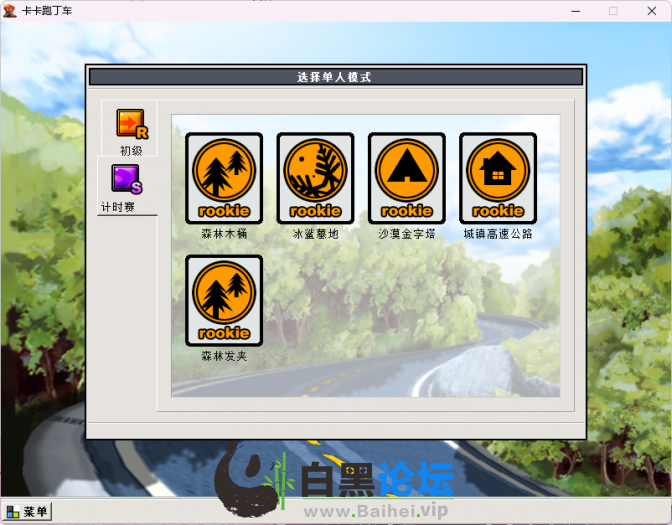The image size is (672, 525).
Task: Select the 森林木桶 rookie track icon
Action: [224, 178]
